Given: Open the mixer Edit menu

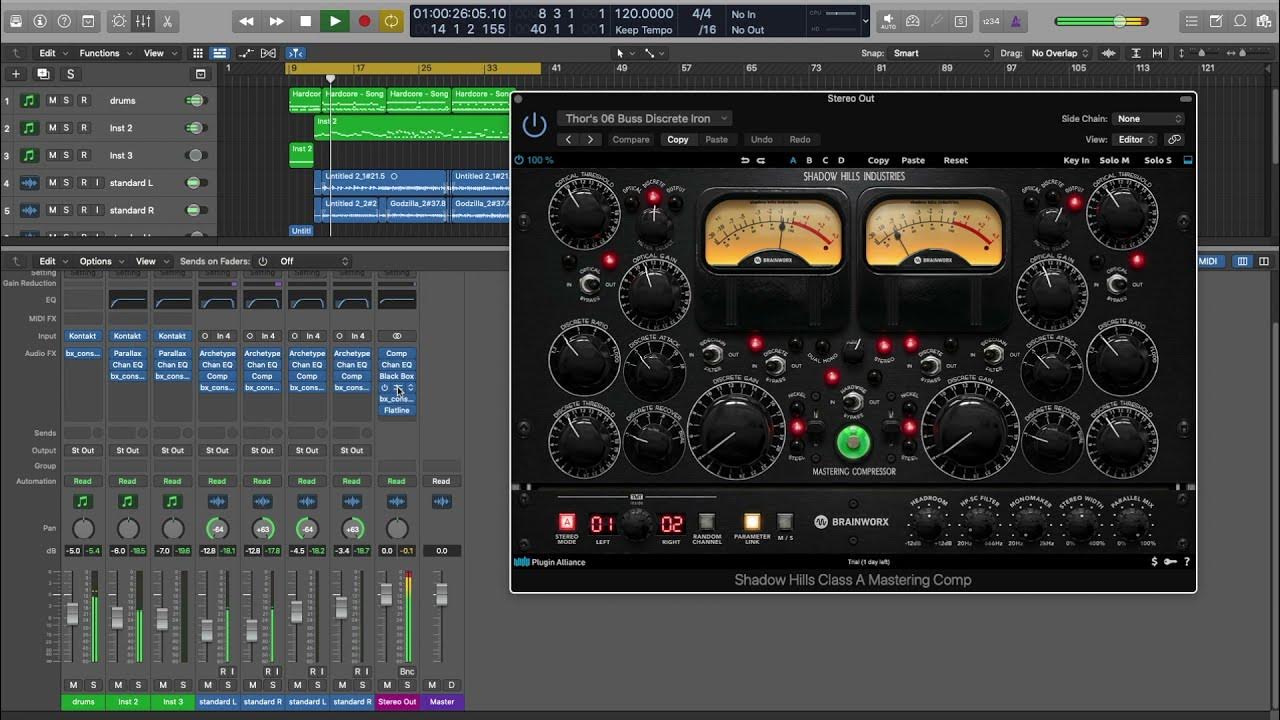Looking at the screenshot, I should [52, 261].
